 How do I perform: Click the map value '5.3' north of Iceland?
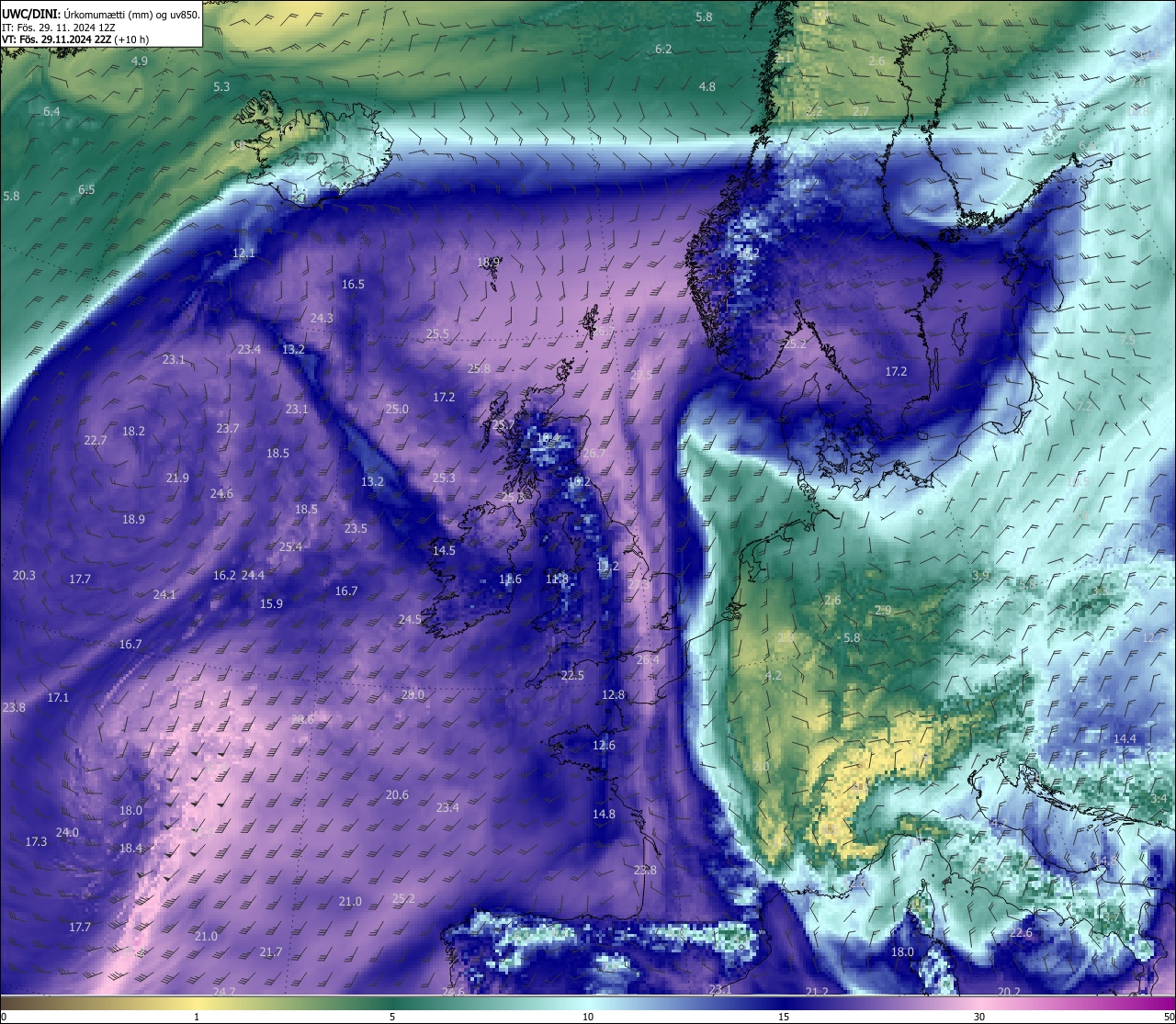[x=221, y=86]
